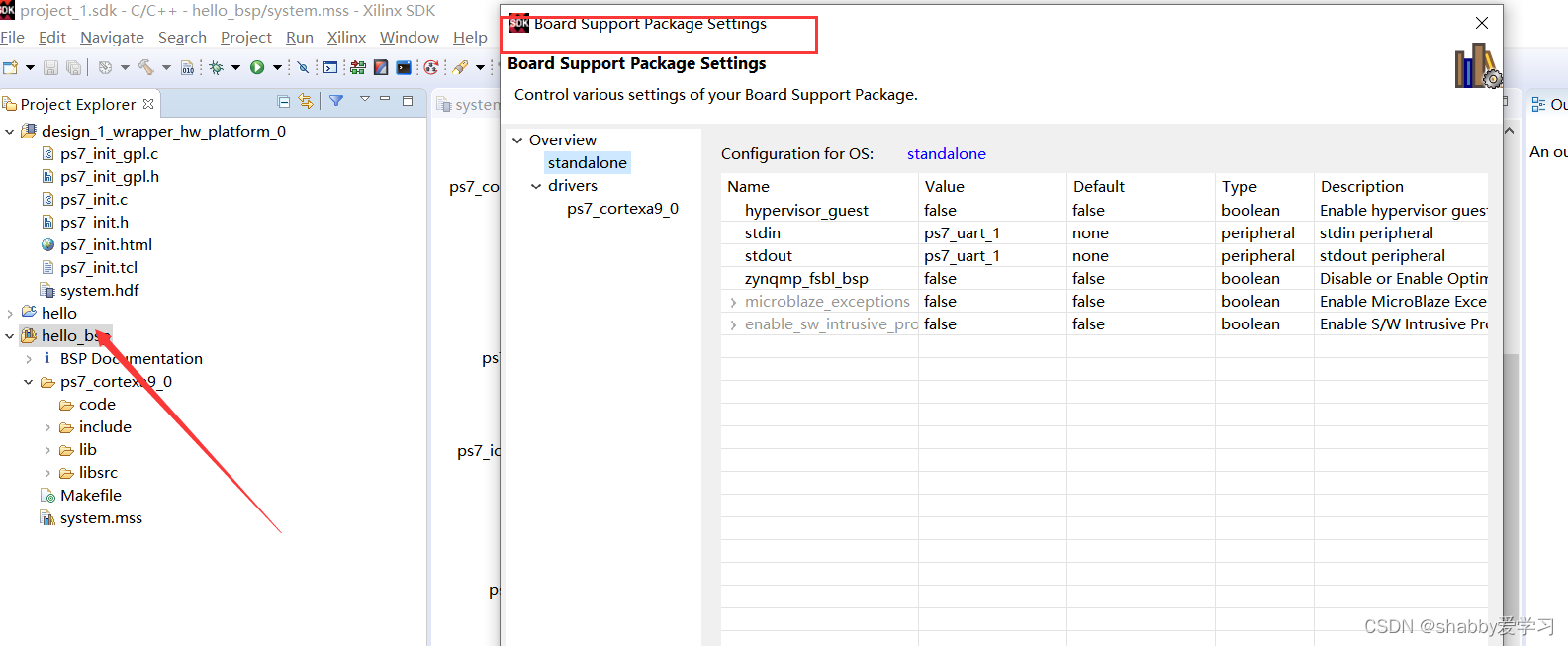
Task: Select standalone in the settings tree
Action: click(588, 162)
